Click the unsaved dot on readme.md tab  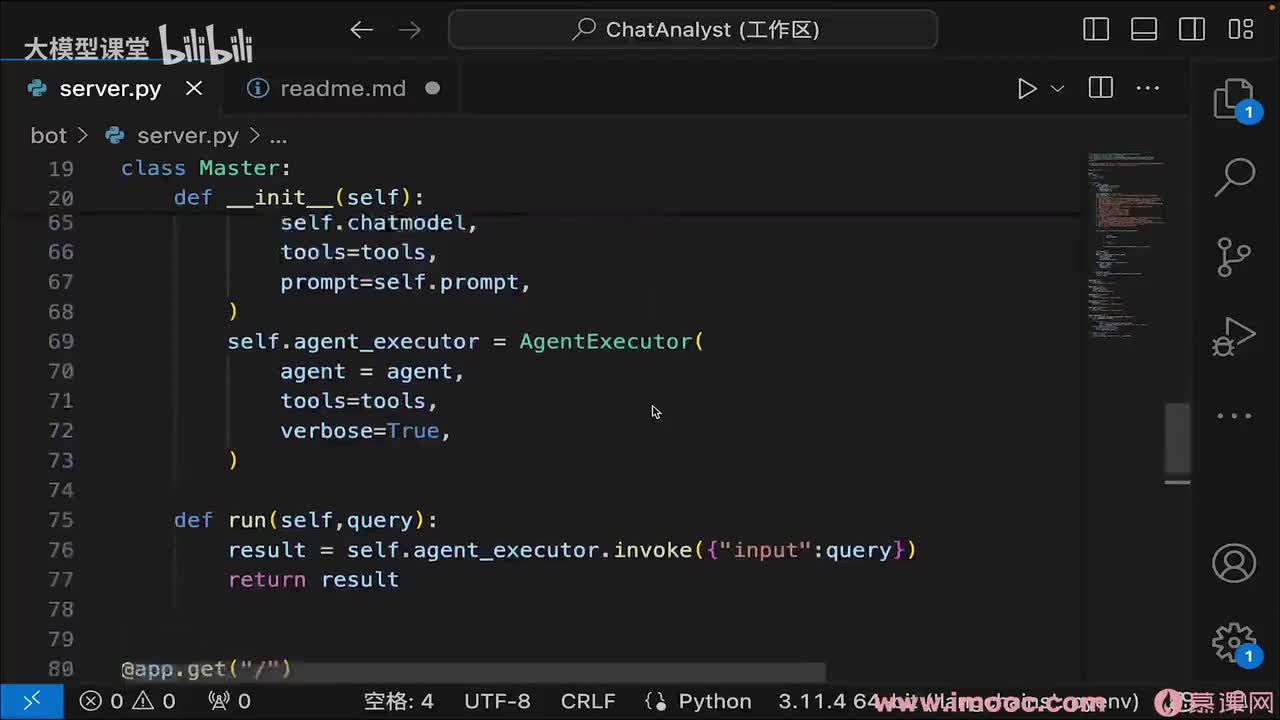432,88
